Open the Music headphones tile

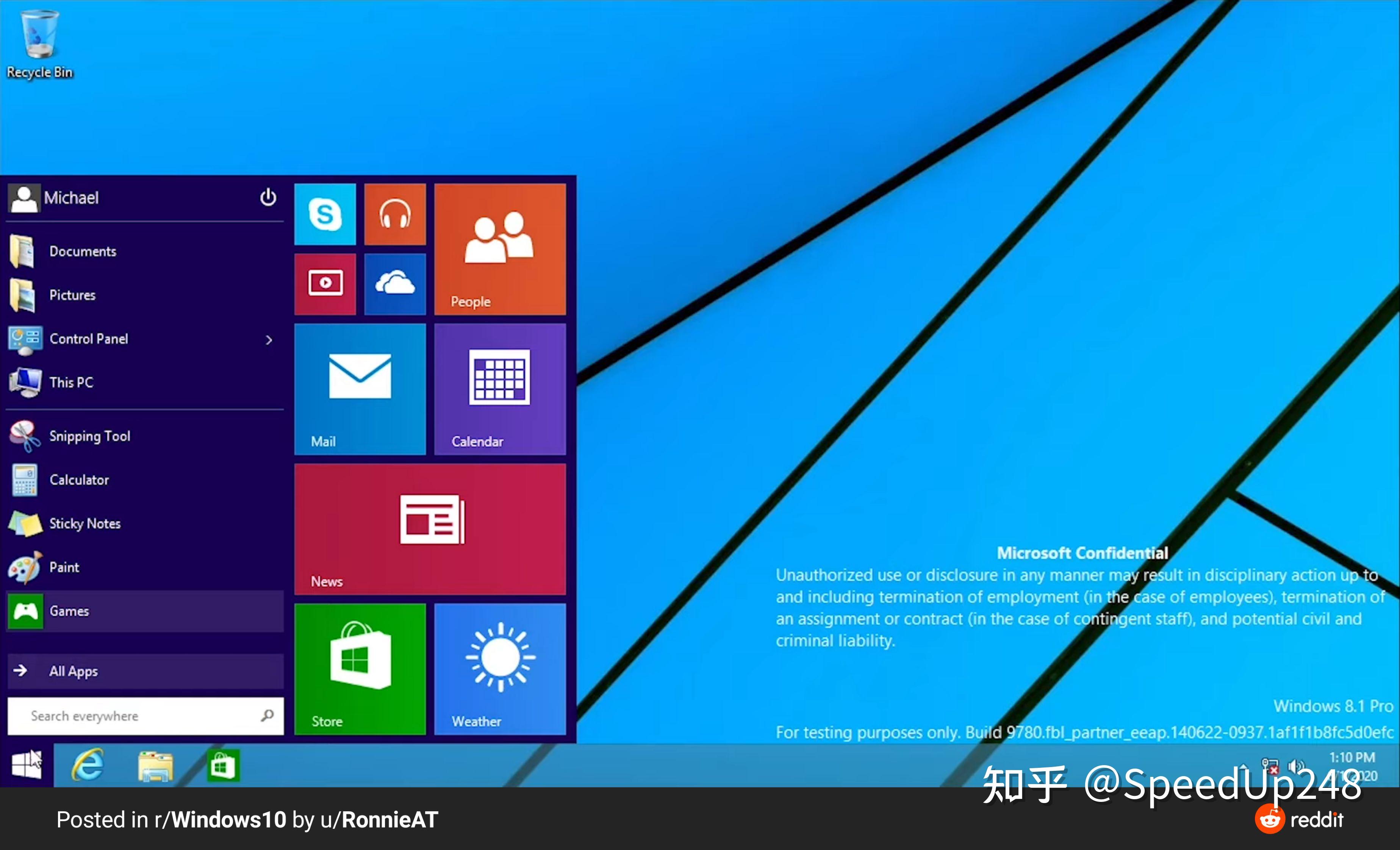tap(395, 214)
